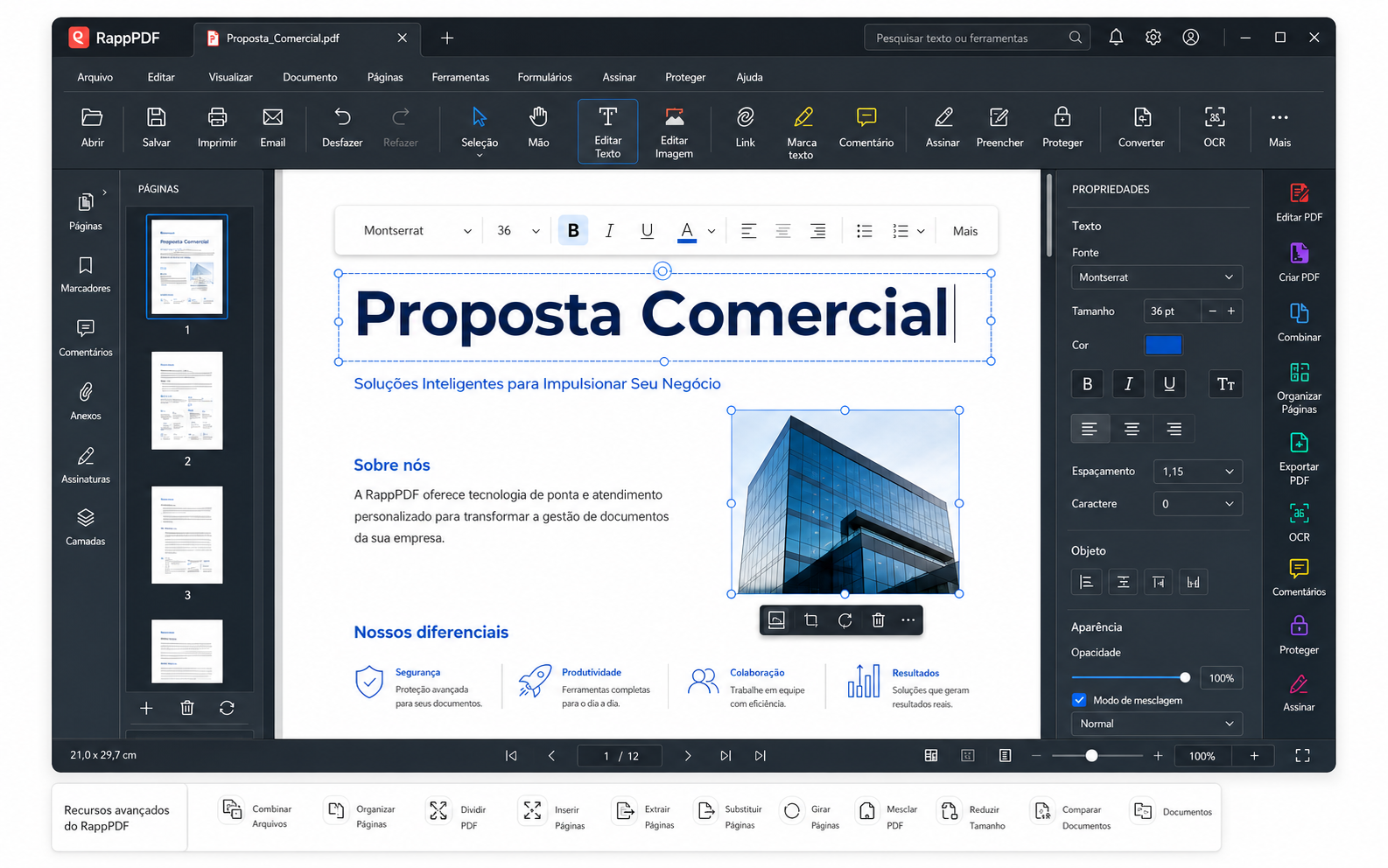
Task: Open the Camadas layers panel
Action: point(86,528)
